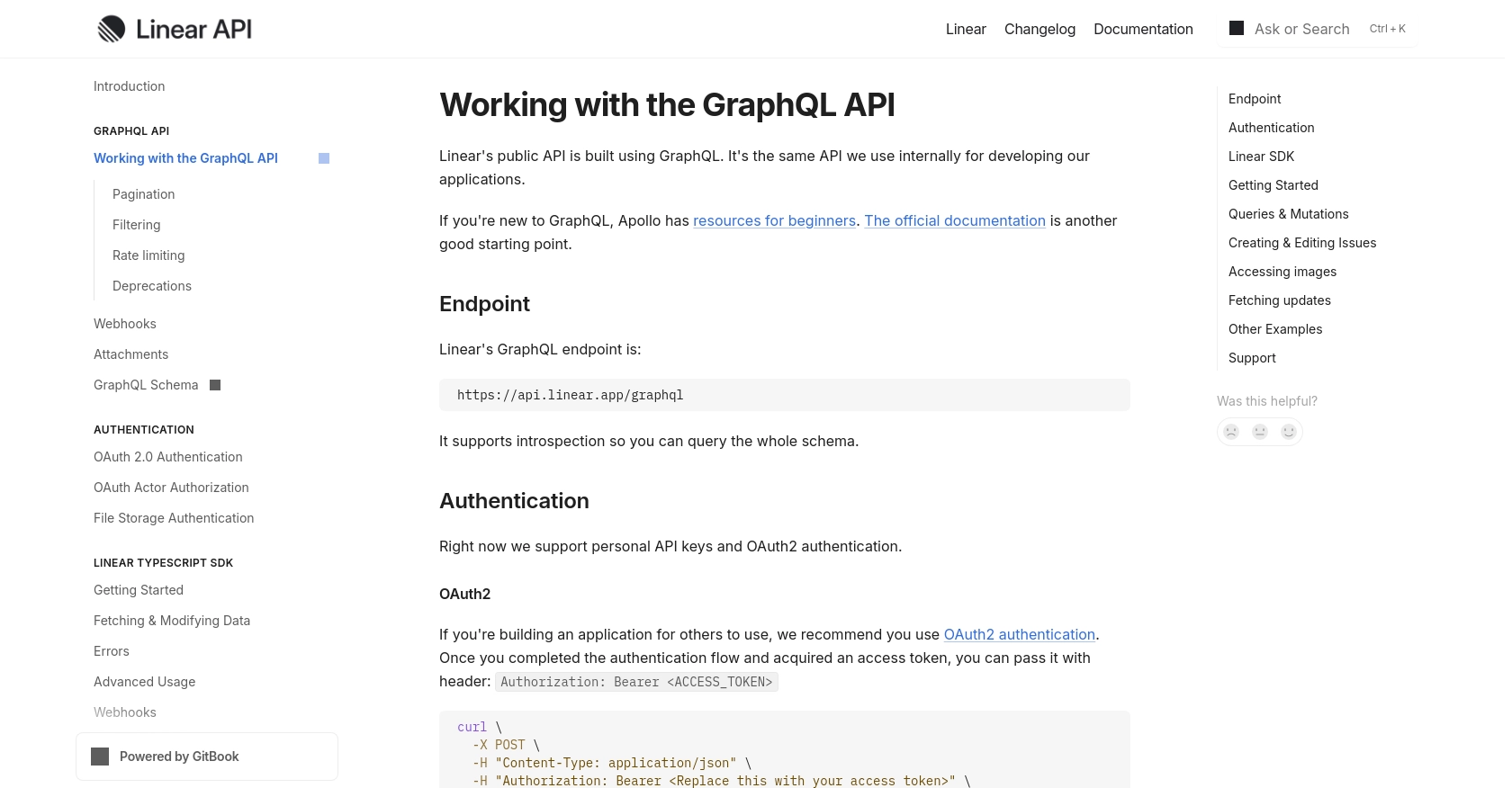The height and width of the screenshot is (788, 1512).
Task: Open Webhooks under Linear TypeScript SDK
Action: point(125,712)
